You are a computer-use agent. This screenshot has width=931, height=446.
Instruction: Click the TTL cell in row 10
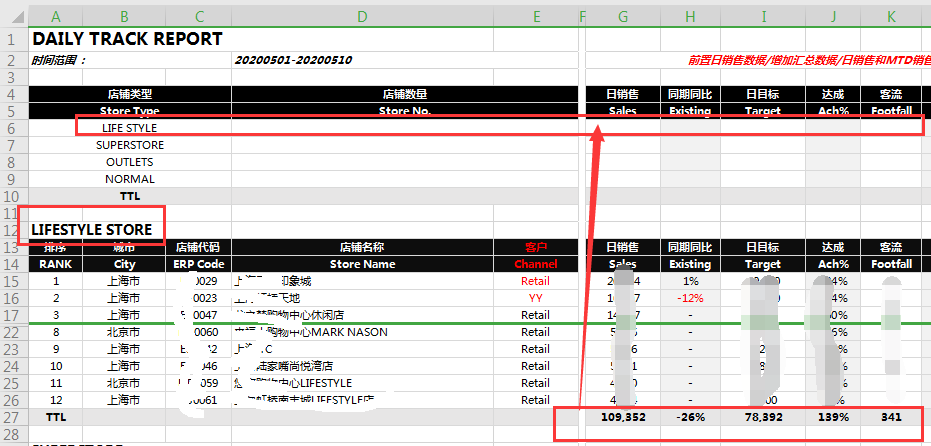(129, 196)
